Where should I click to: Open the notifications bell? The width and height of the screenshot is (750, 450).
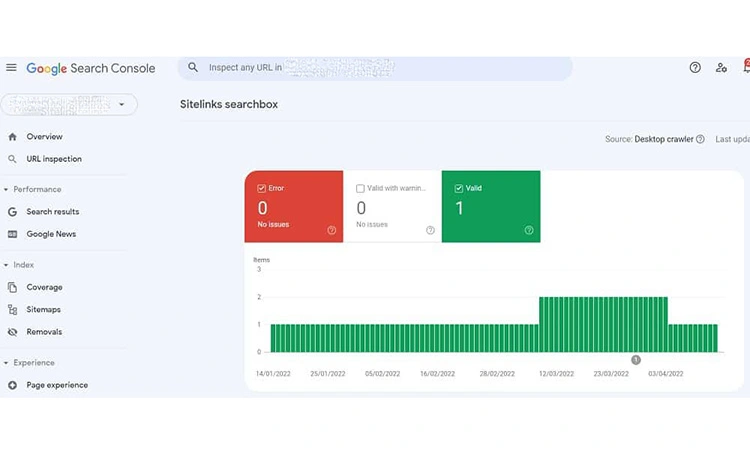tap(746, 66)
